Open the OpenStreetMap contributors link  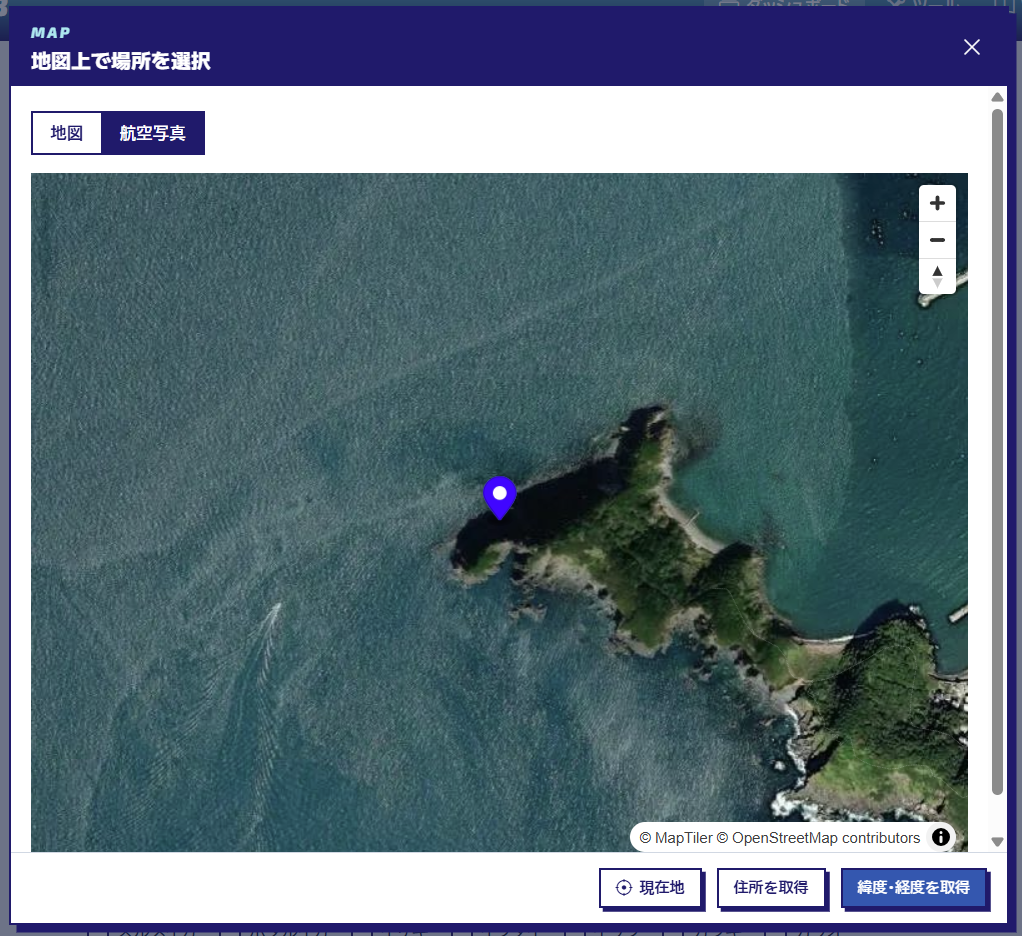click(819, 838)
